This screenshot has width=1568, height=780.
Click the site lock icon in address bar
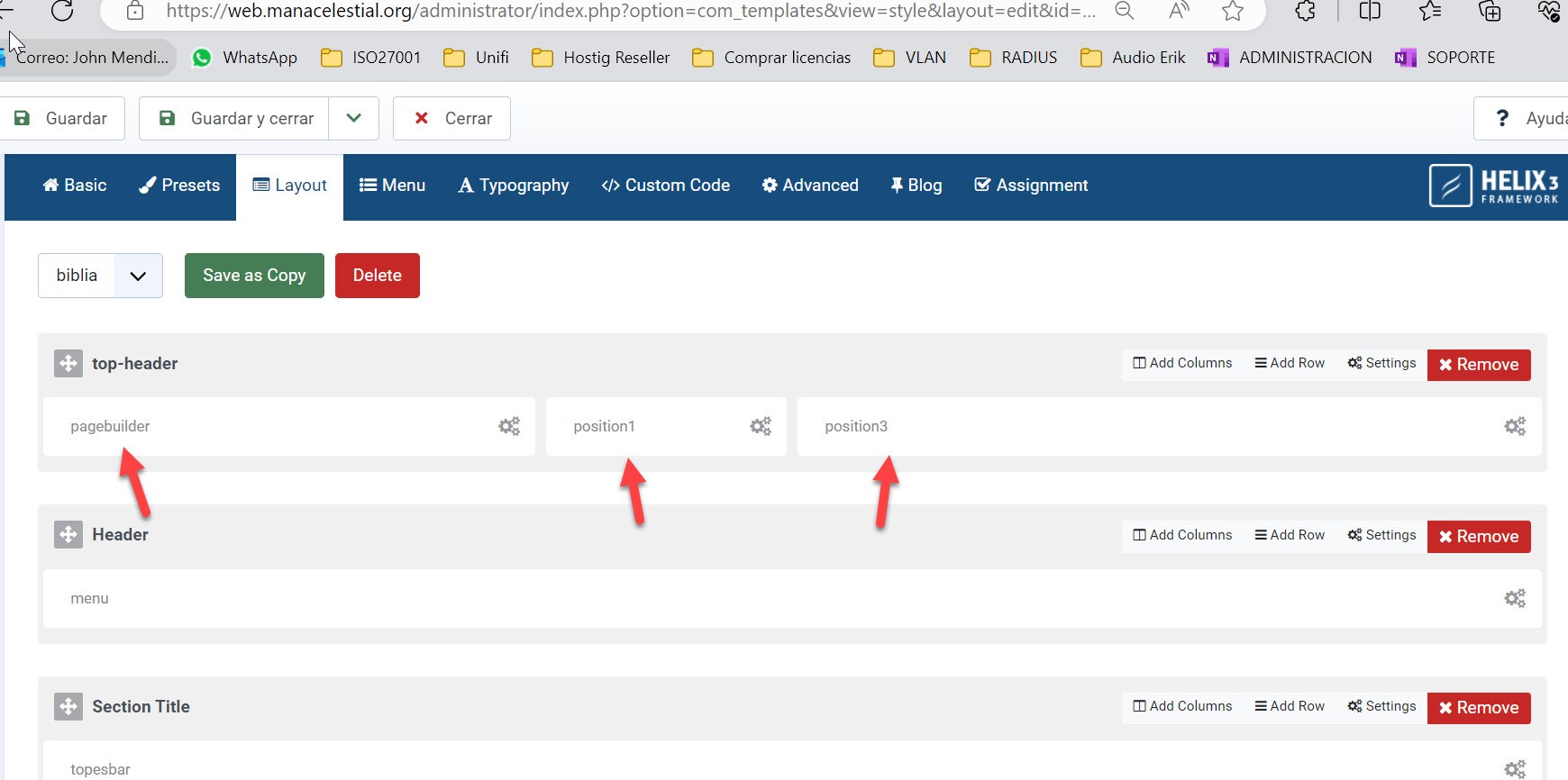[135, 11]
